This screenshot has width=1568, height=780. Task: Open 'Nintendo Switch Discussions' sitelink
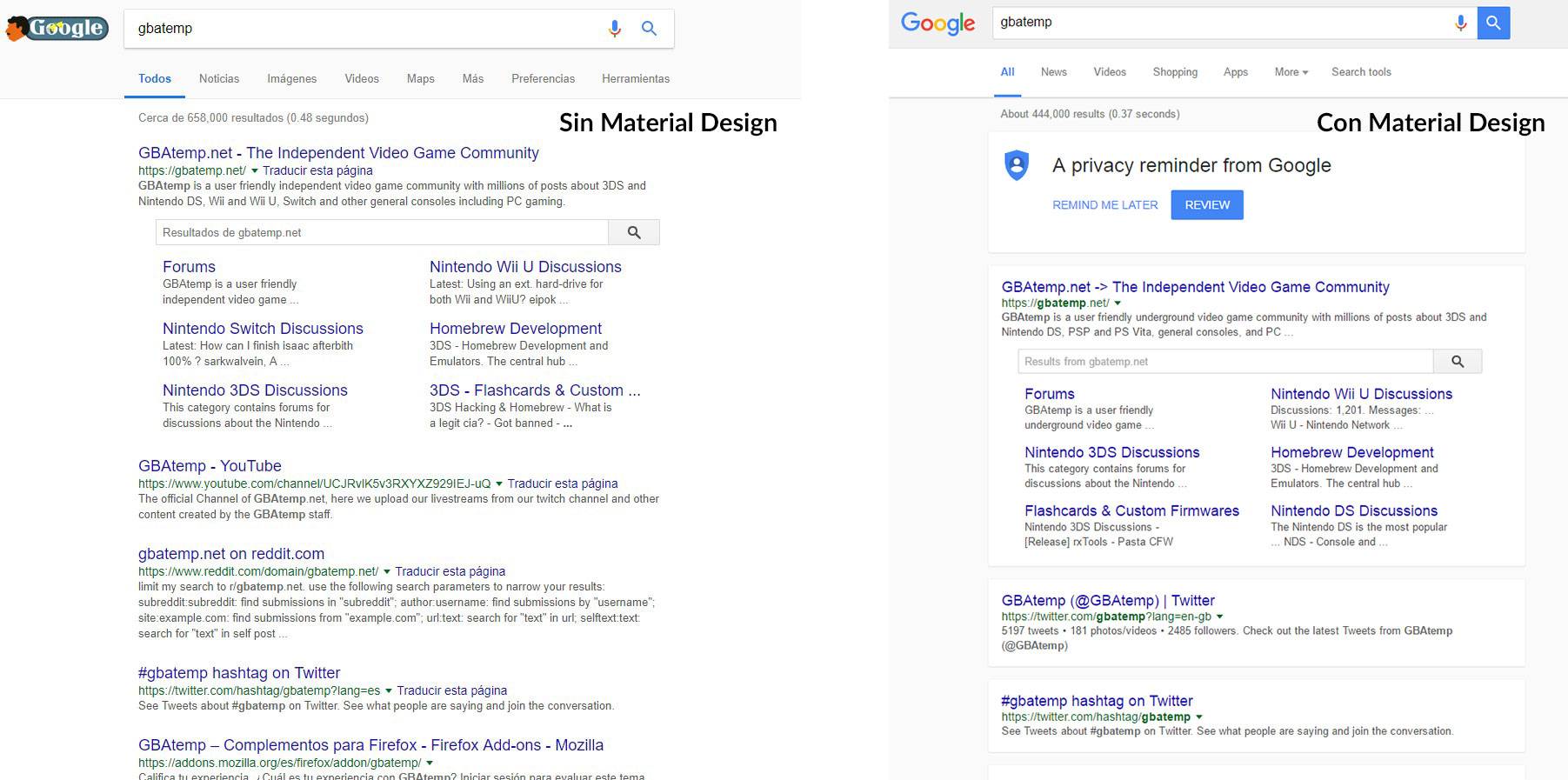(263, 329)
